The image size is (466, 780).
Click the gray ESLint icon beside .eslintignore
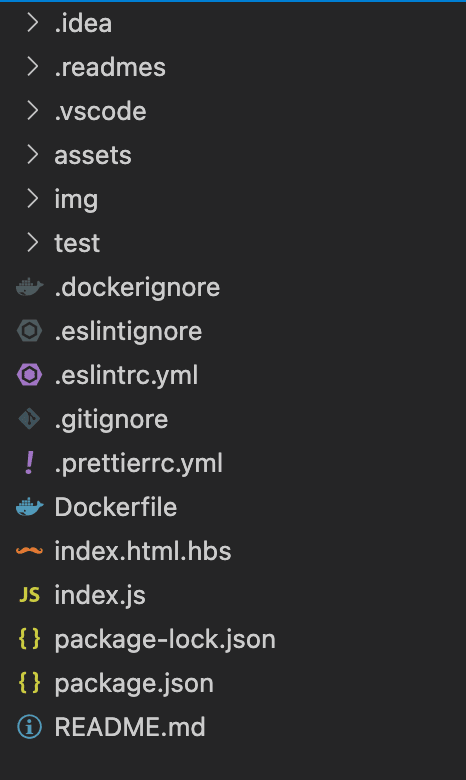(x=29, y=331)
